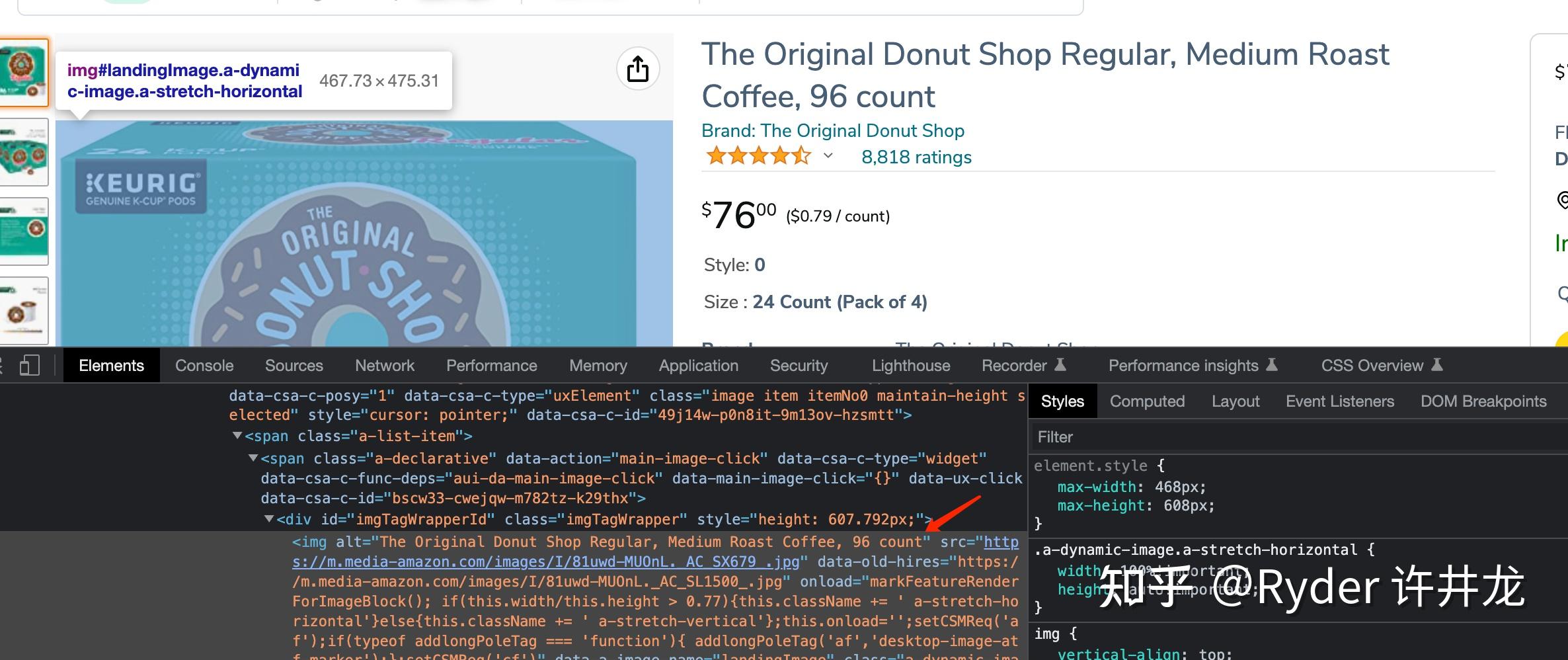
Task: Toggle the device toolbar icon in DevTools
Action: click(29, 366)
